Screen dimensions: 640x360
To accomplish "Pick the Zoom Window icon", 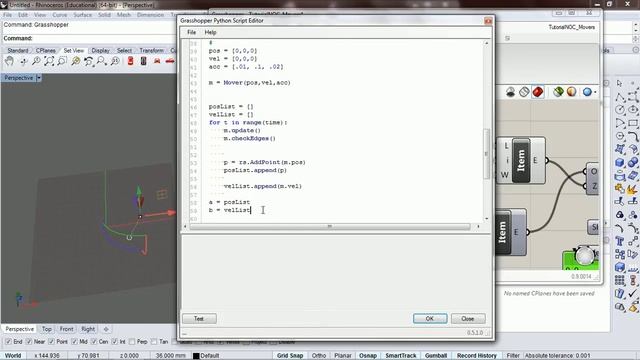I will click(62, 62).
